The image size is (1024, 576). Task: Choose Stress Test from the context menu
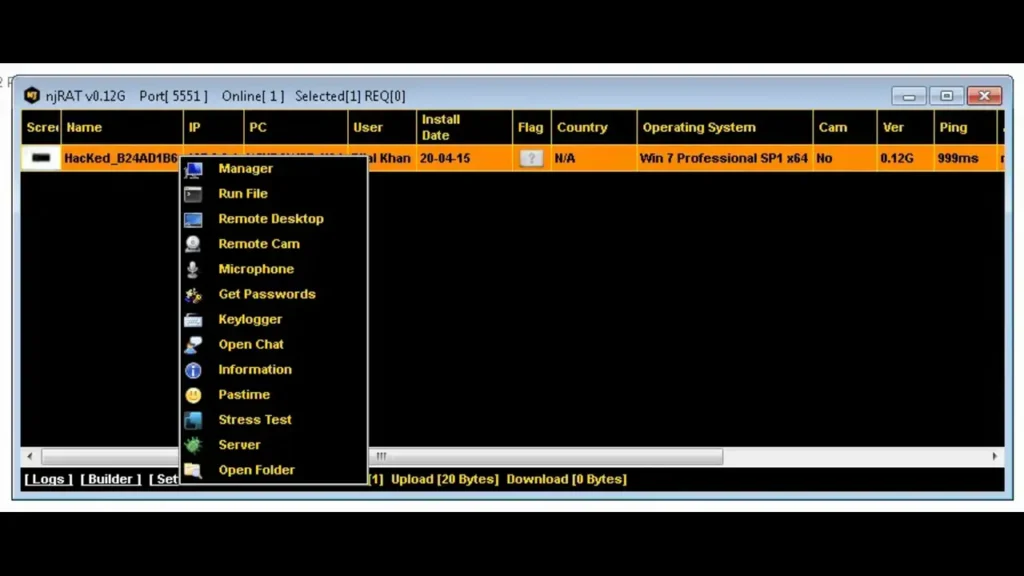[255, 420]
